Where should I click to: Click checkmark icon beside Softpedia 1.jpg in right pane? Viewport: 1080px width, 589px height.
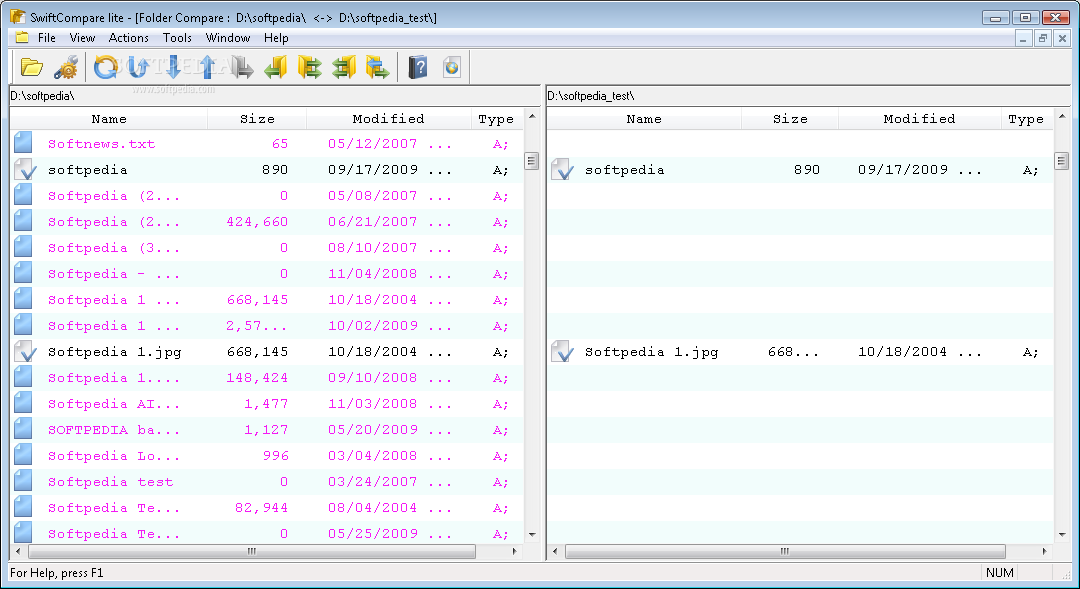click(x=562, y=351)
